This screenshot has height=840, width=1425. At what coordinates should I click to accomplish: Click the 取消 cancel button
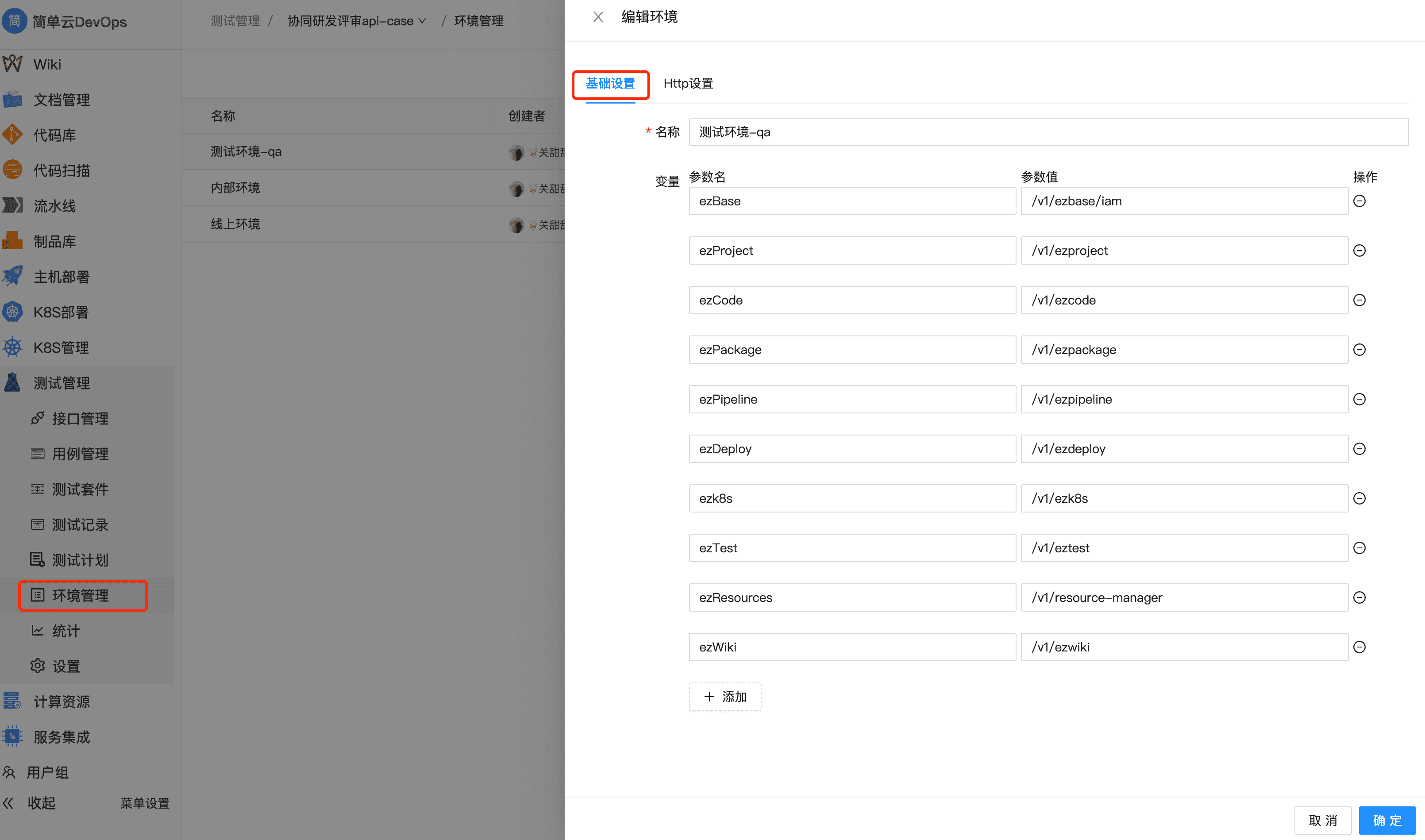(1322, 820)
